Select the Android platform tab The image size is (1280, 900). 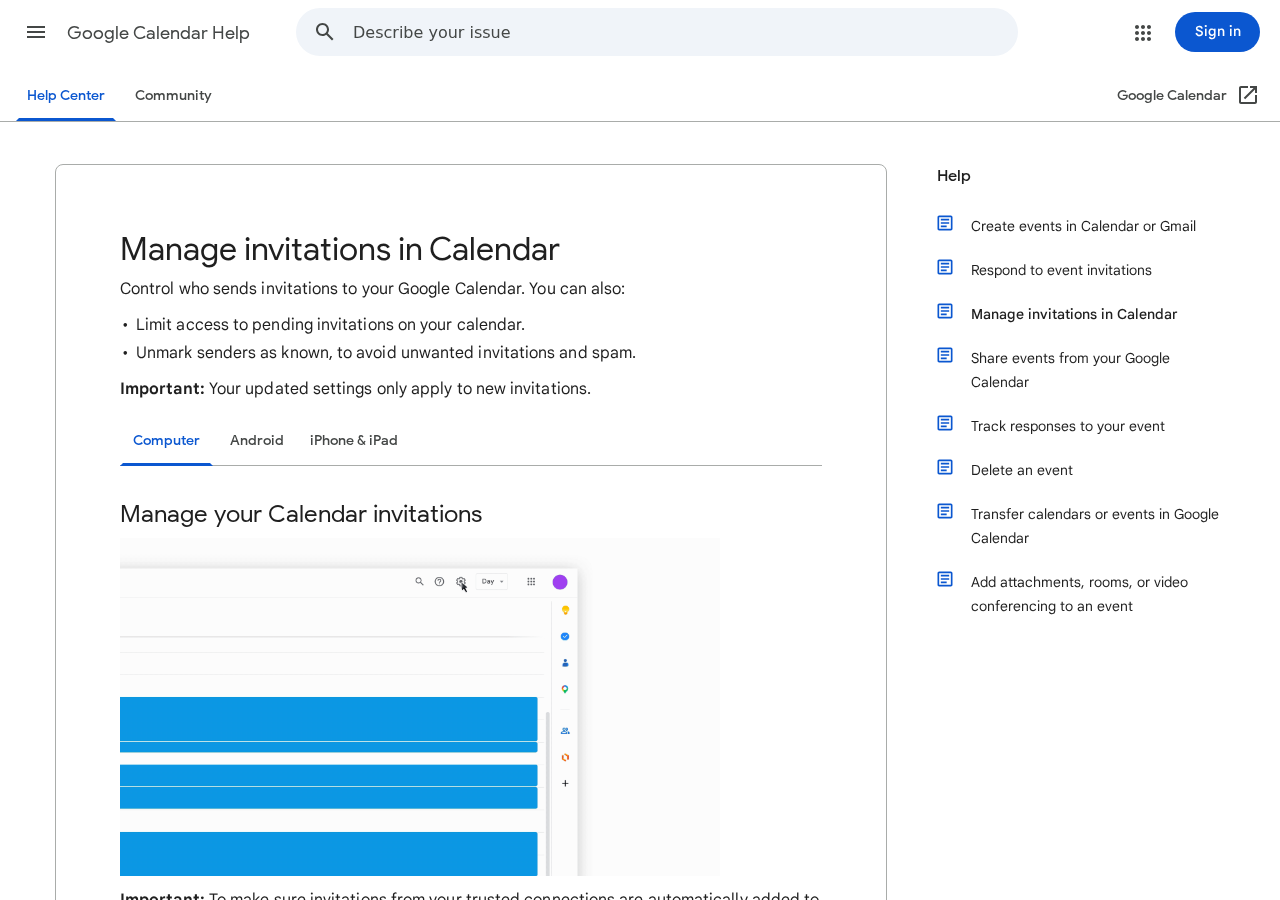pyautogui.click(x=257, y=441)
